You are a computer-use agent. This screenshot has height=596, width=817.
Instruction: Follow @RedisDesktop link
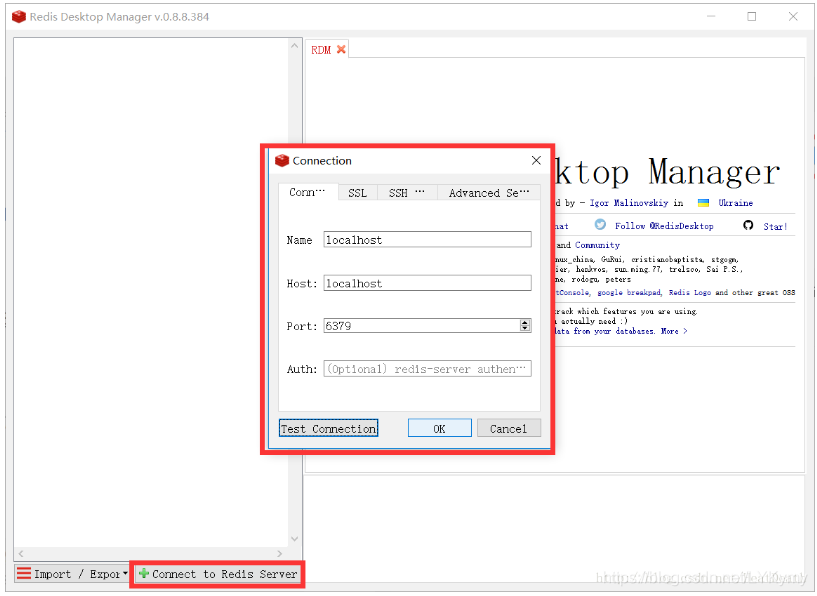pos(664,226)
